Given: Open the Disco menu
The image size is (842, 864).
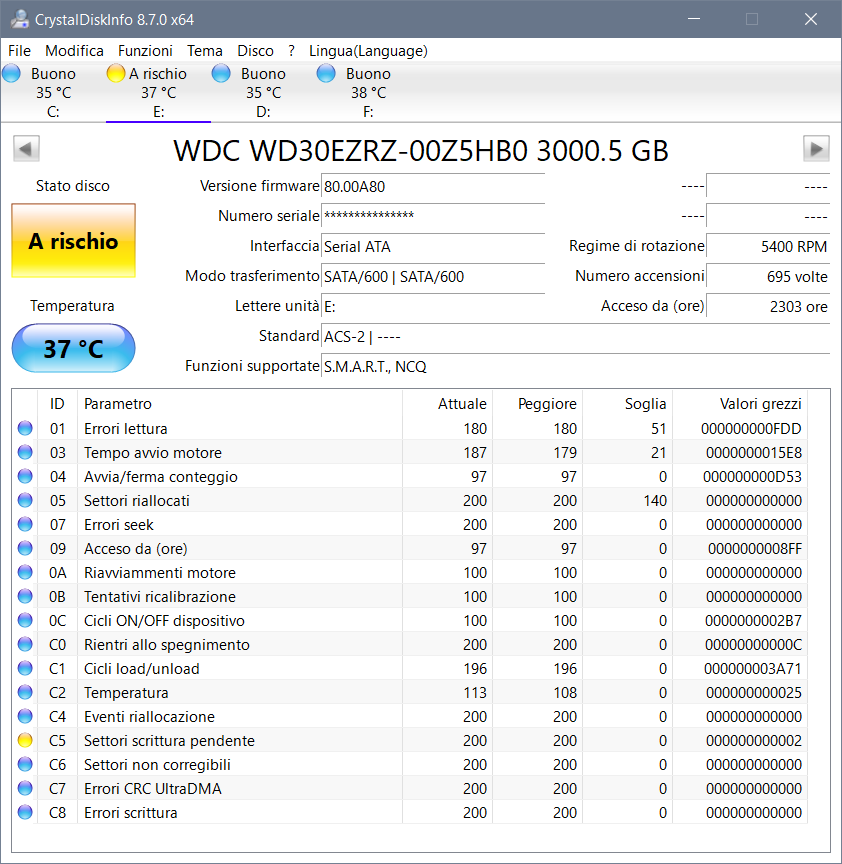Looking at the screenshot, I should pos(255,51).
